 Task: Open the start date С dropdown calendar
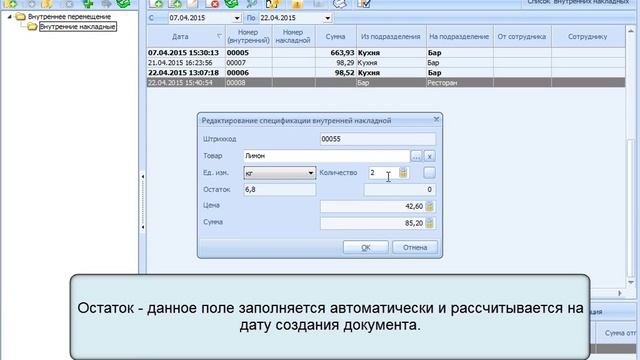pos(237,18)
